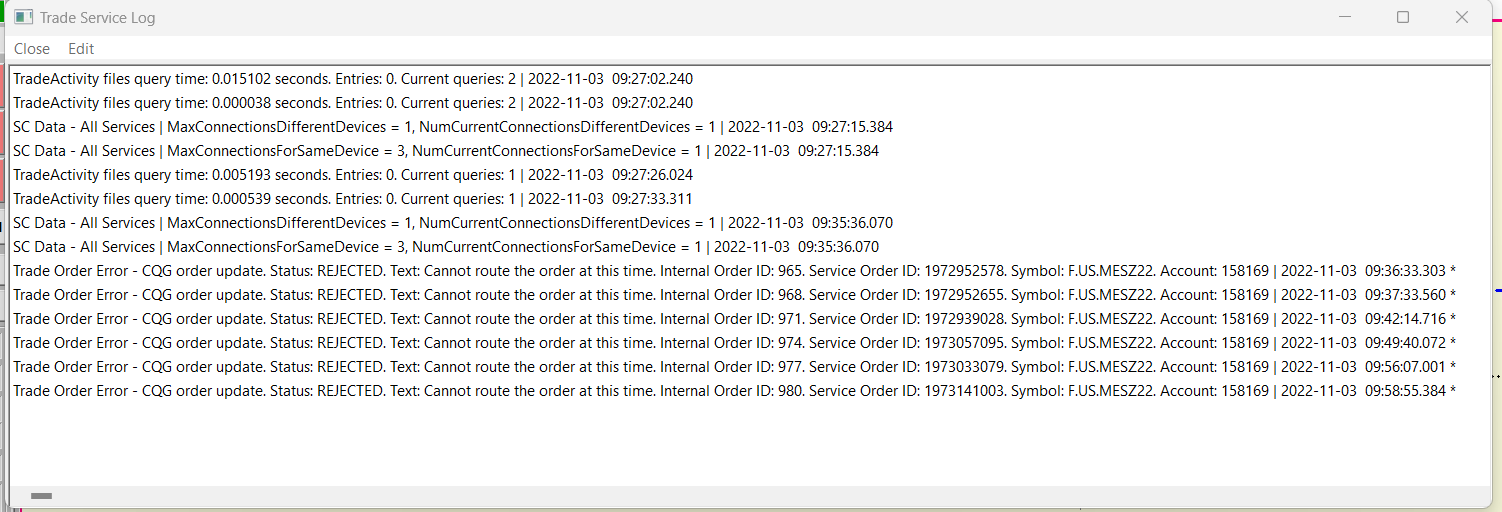Image resolution: width=1502 pixels, height=512 pixels.
Task: Select rejected order line with Internal Order ID 968
Action: point(734,295)
